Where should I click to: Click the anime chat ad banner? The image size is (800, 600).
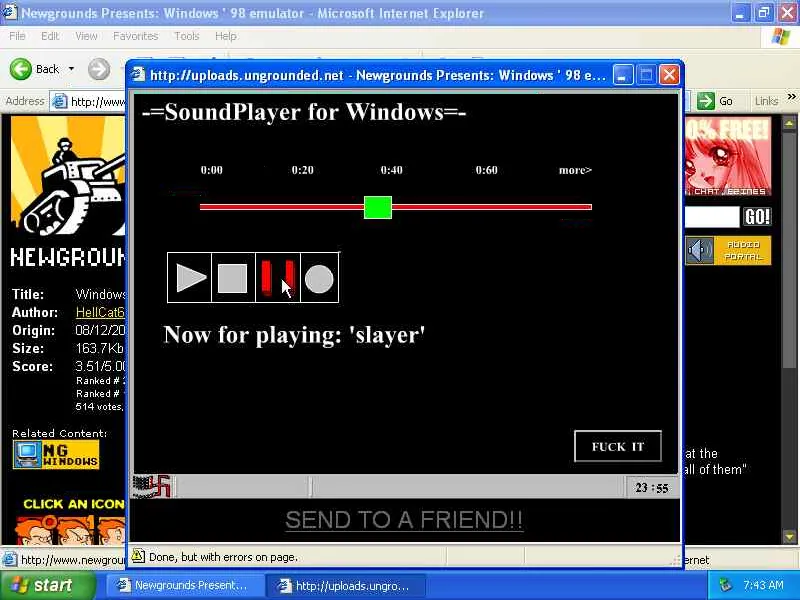(728, 156)
